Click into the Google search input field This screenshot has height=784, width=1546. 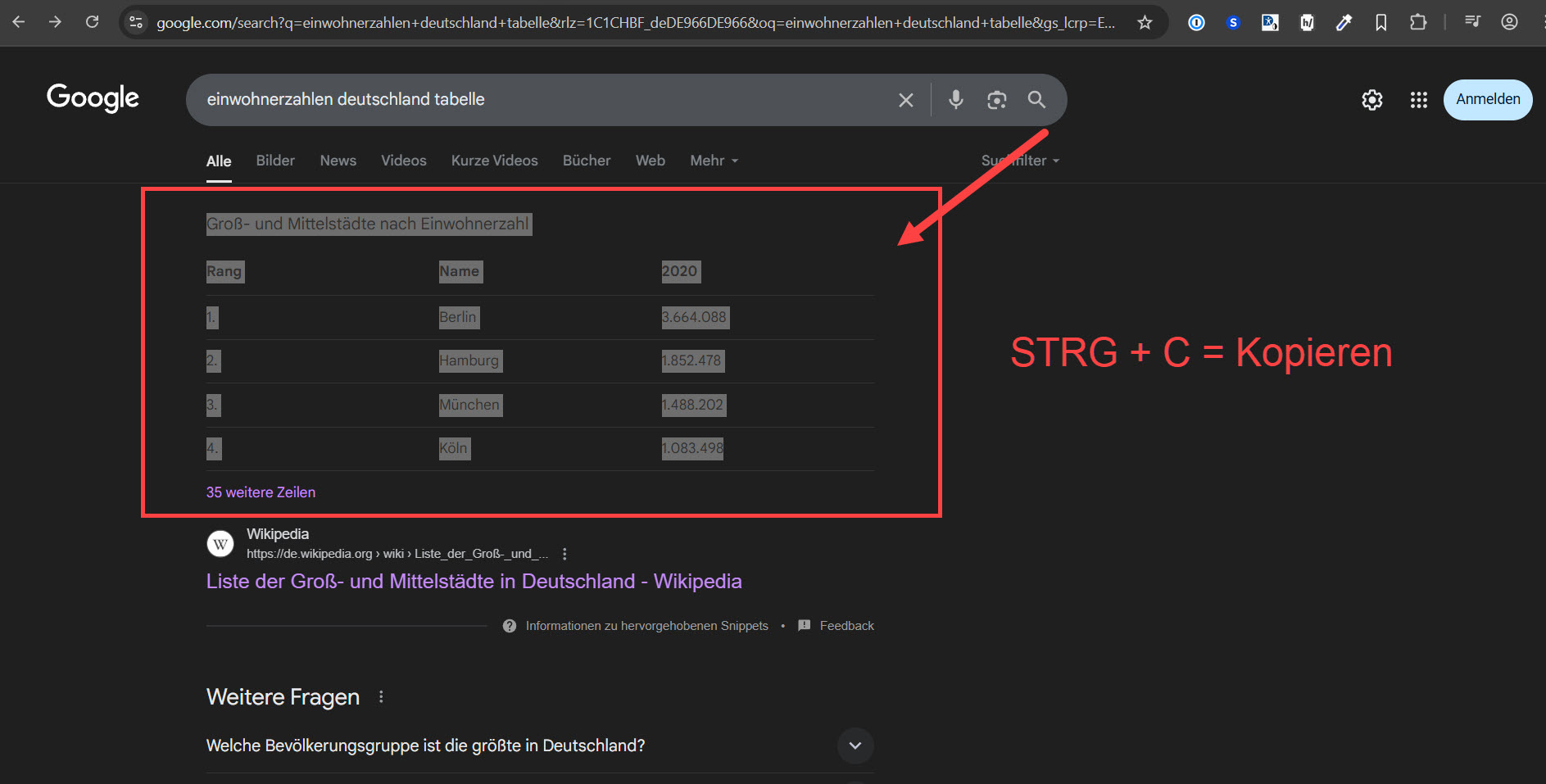tap(541, 100)
